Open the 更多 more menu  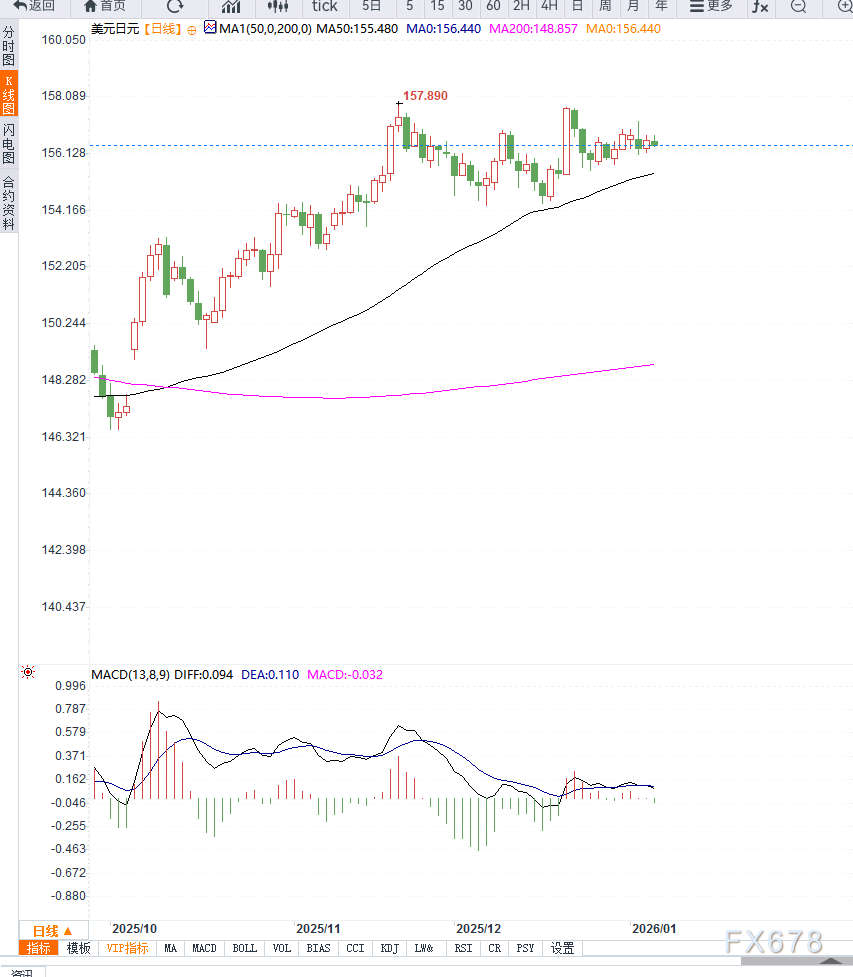(x=711, y=6)
